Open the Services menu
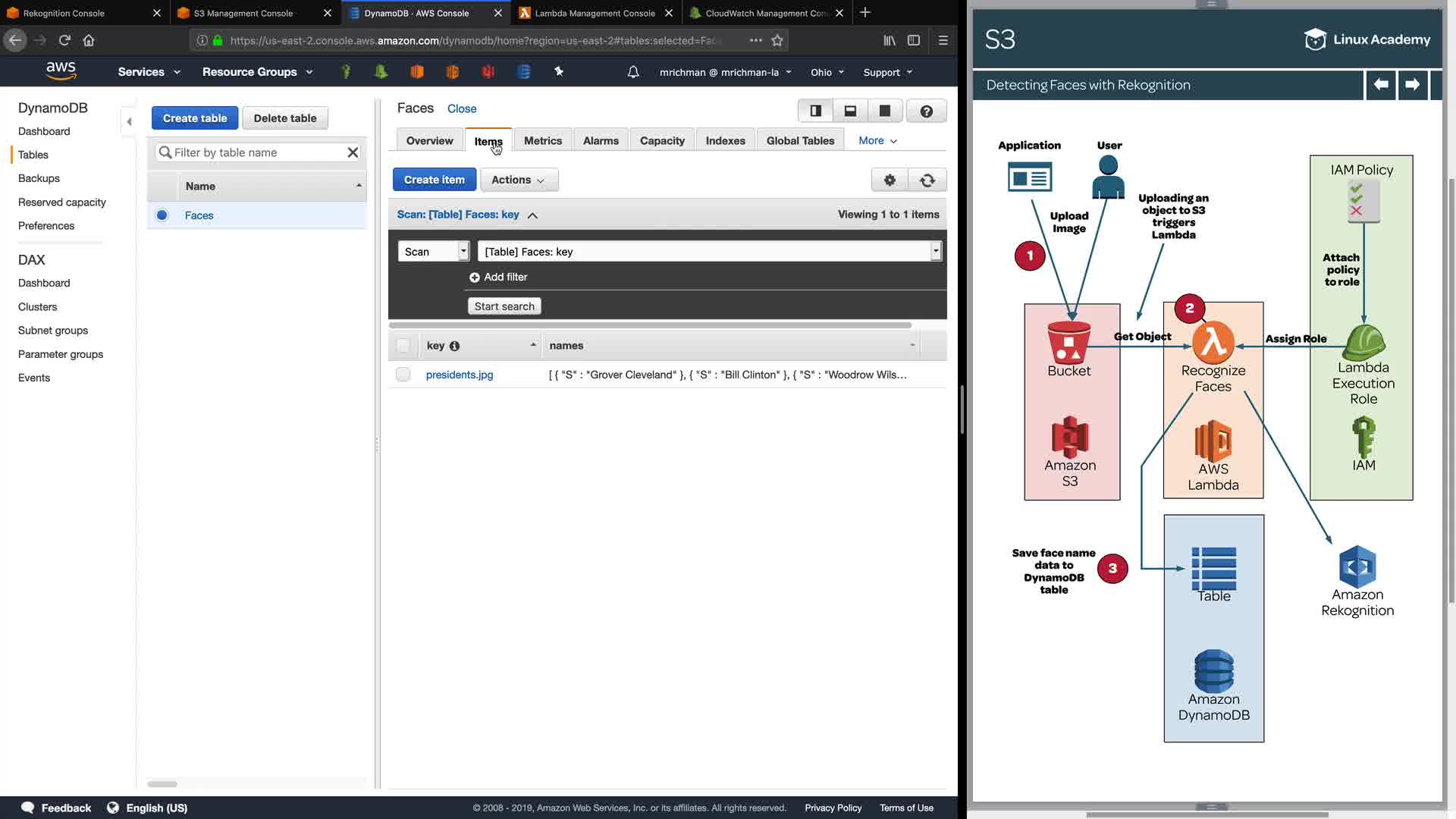 (149, 72)
